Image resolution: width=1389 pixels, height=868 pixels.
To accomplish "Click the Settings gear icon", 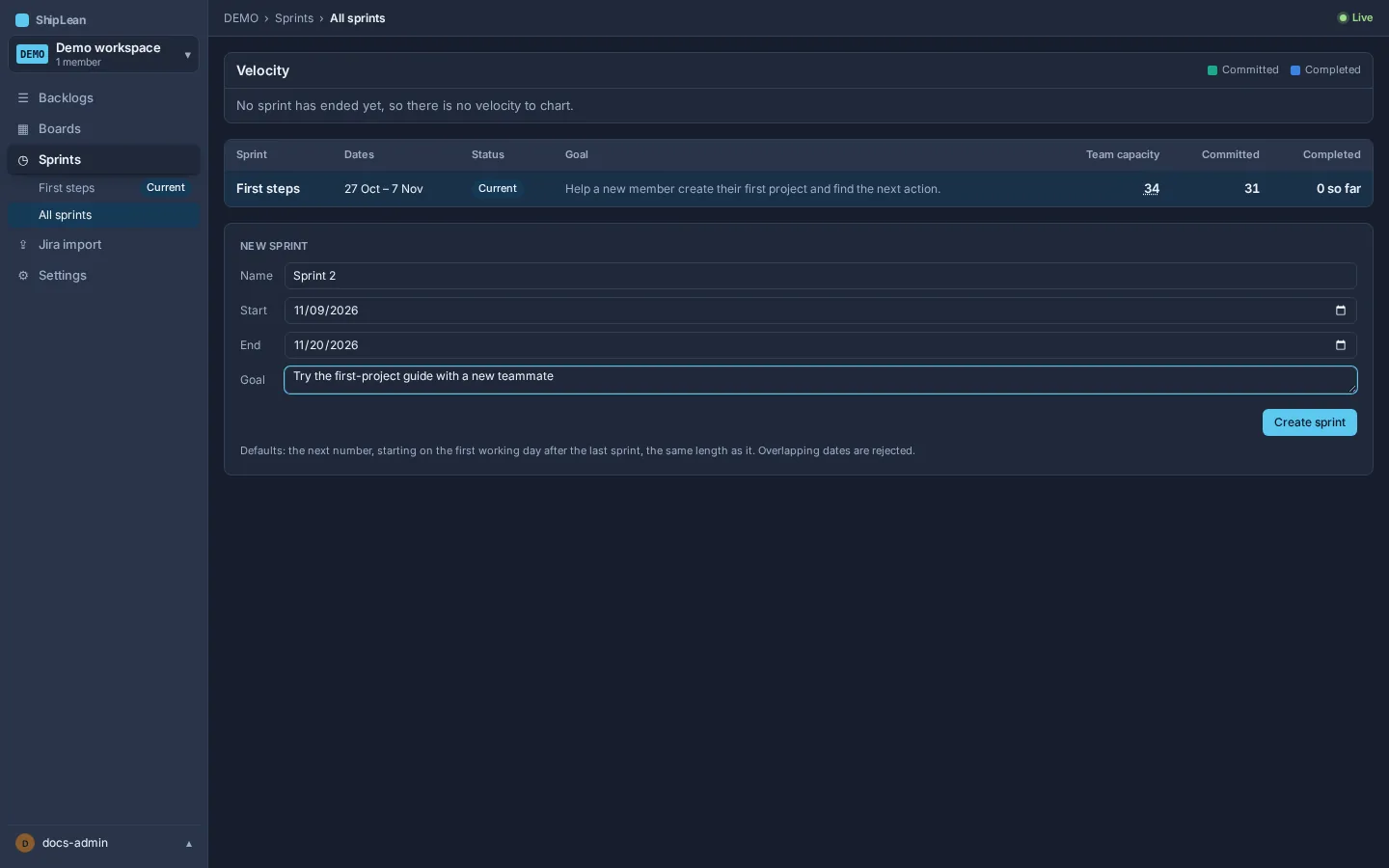I will (23, 276).
